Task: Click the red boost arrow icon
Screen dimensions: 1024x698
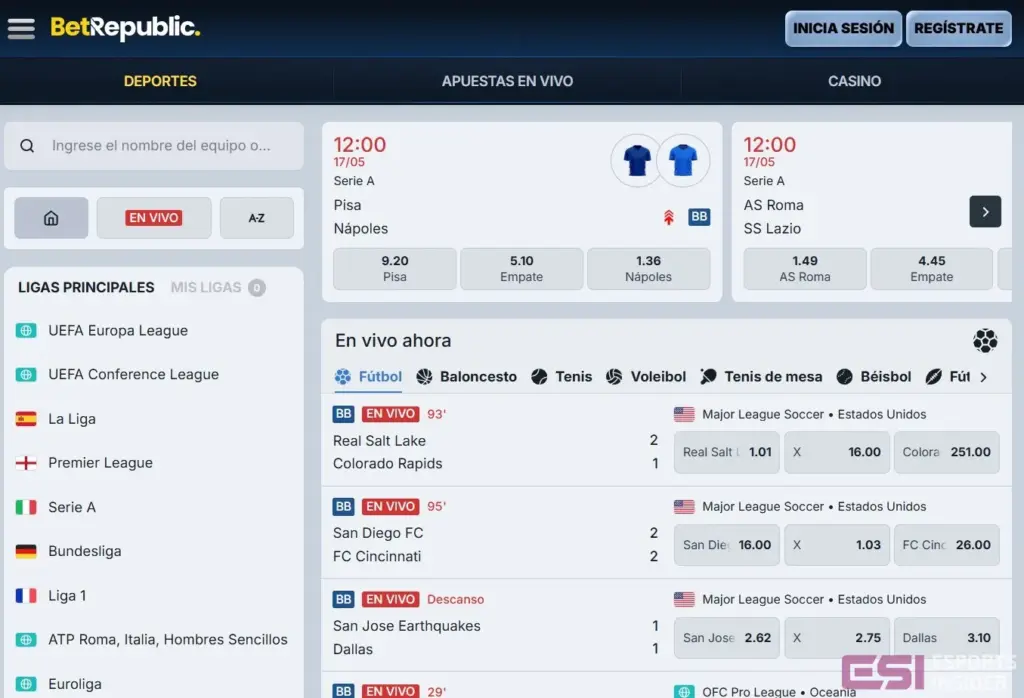Action: pos(668,217)
